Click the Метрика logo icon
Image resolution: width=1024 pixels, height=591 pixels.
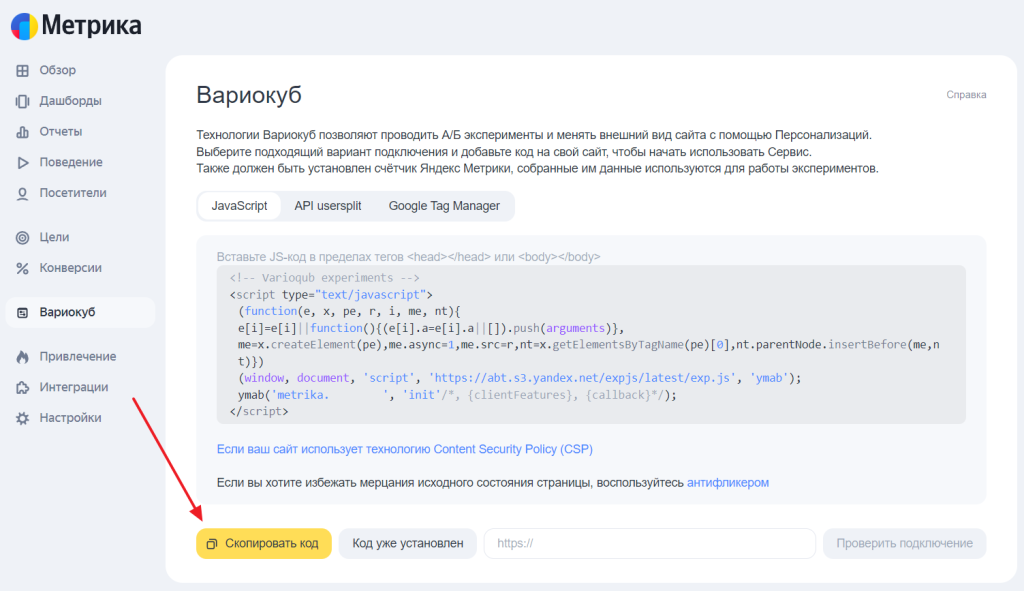pyautogui.click(x=24, y=26)
